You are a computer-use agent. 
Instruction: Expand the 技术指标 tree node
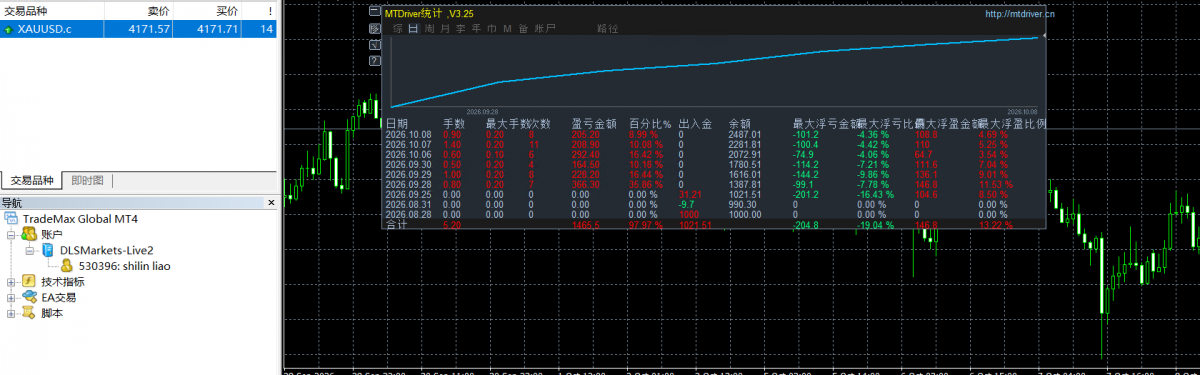[11, 282]
